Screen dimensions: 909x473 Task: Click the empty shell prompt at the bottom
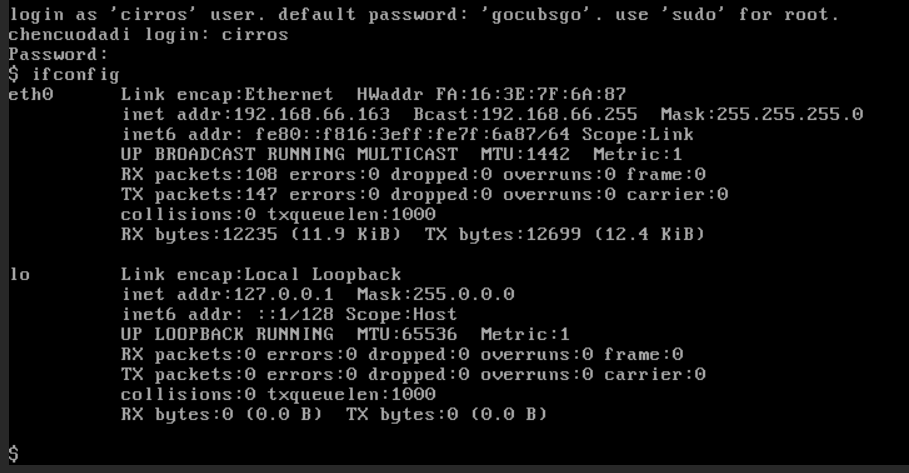[x=13, y=454]
